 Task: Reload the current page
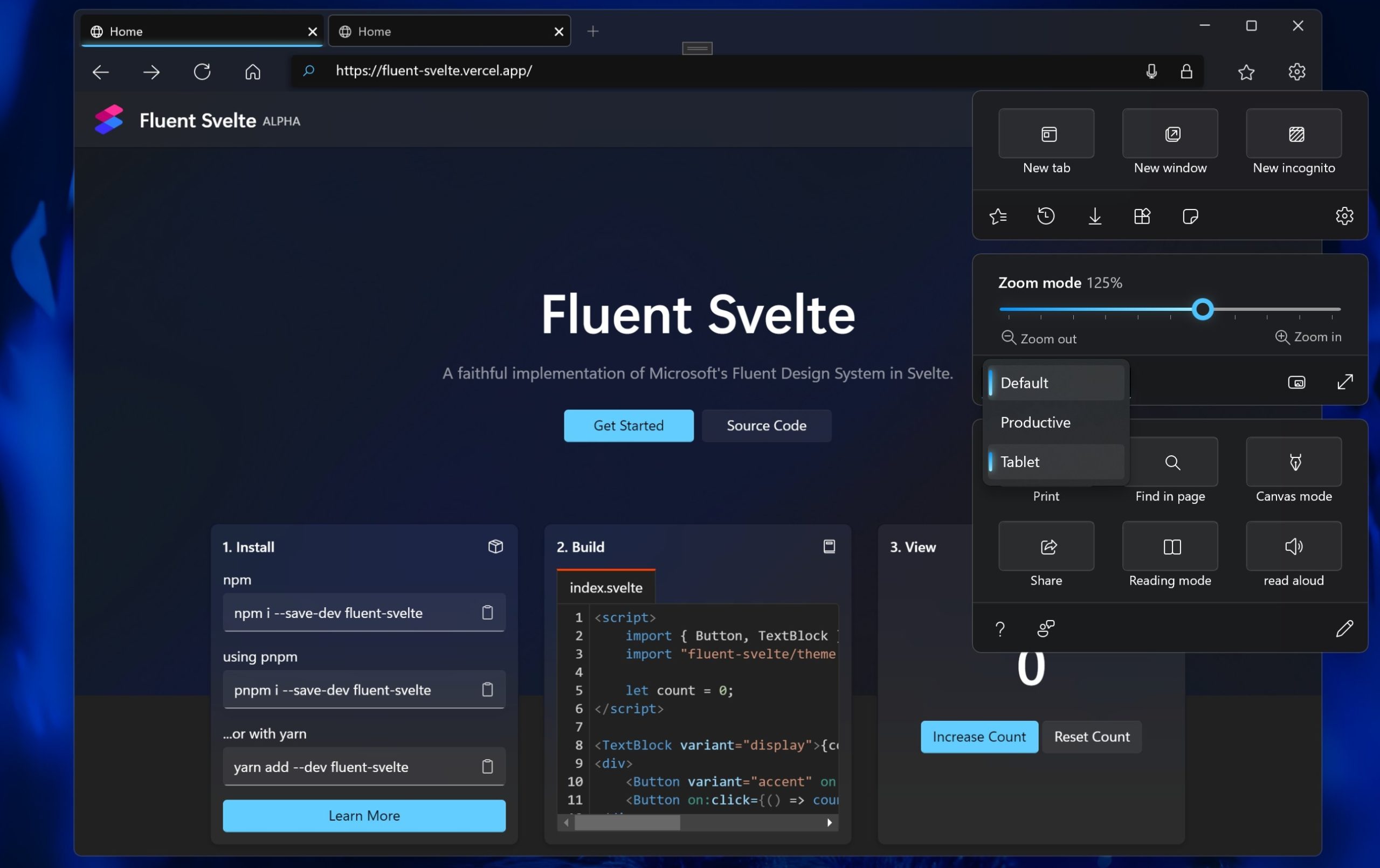click(202, 72)
